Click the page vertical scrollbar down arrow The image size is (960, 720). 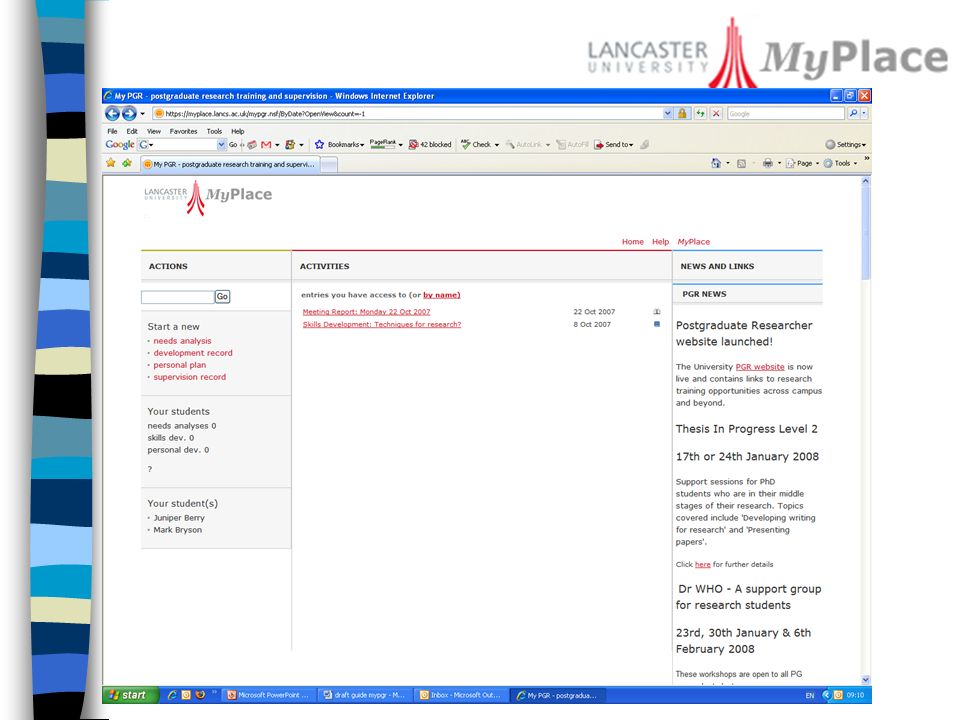tap(866, 680)
